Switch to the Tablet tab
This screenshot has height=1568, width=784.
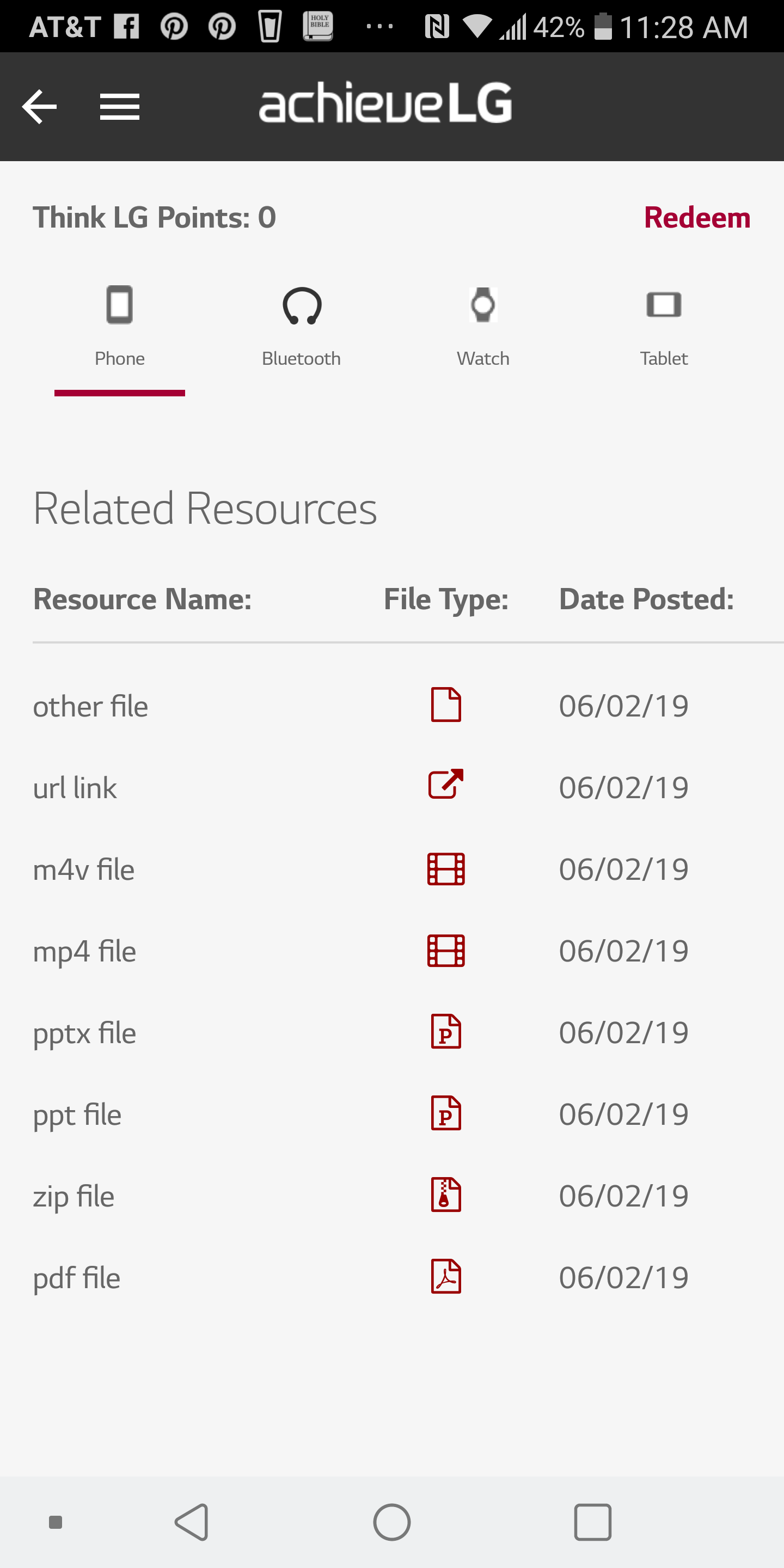pos(664,326)
